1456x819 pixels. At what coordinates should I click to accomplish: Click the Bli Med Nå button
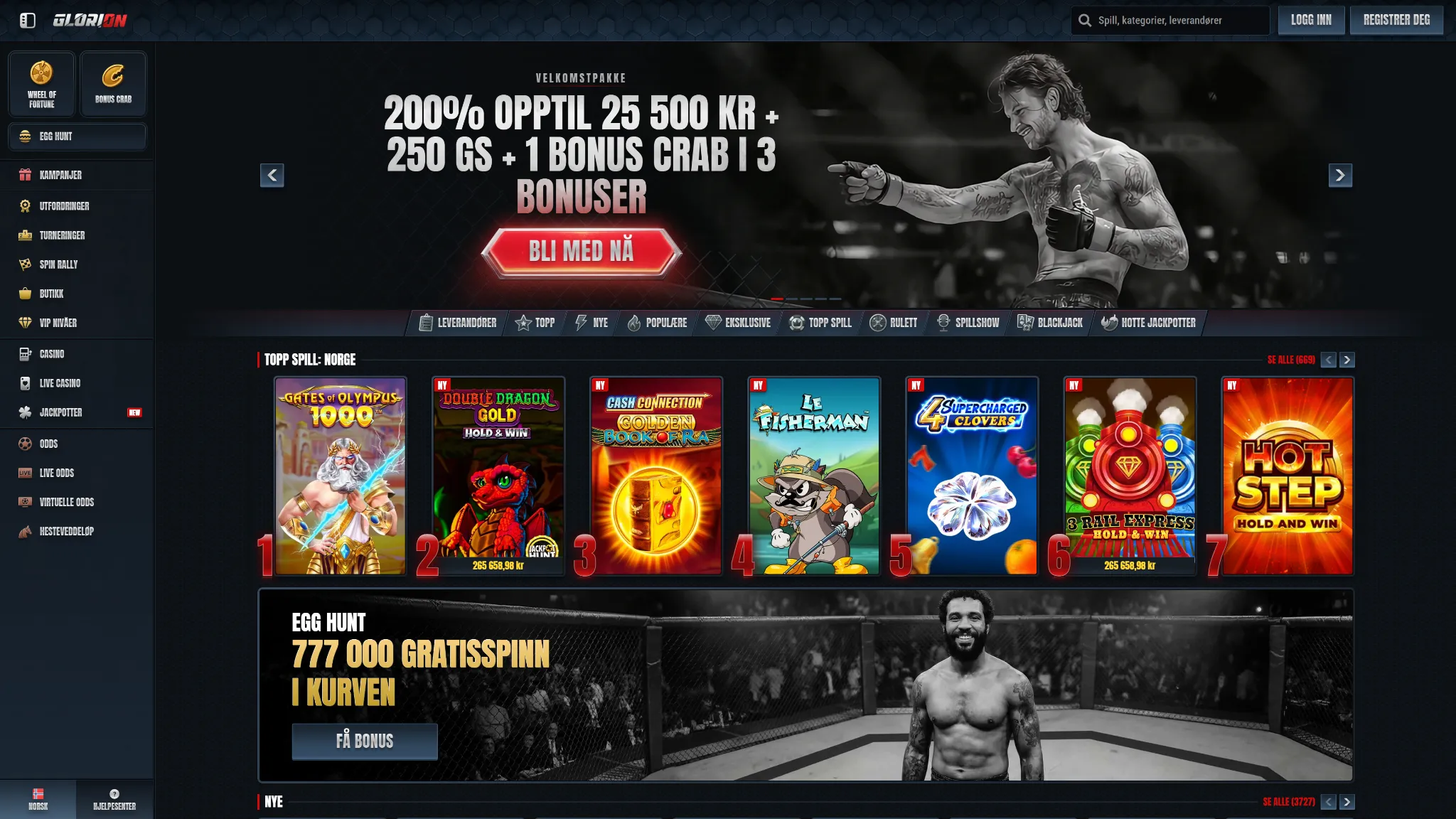point(582,251)
